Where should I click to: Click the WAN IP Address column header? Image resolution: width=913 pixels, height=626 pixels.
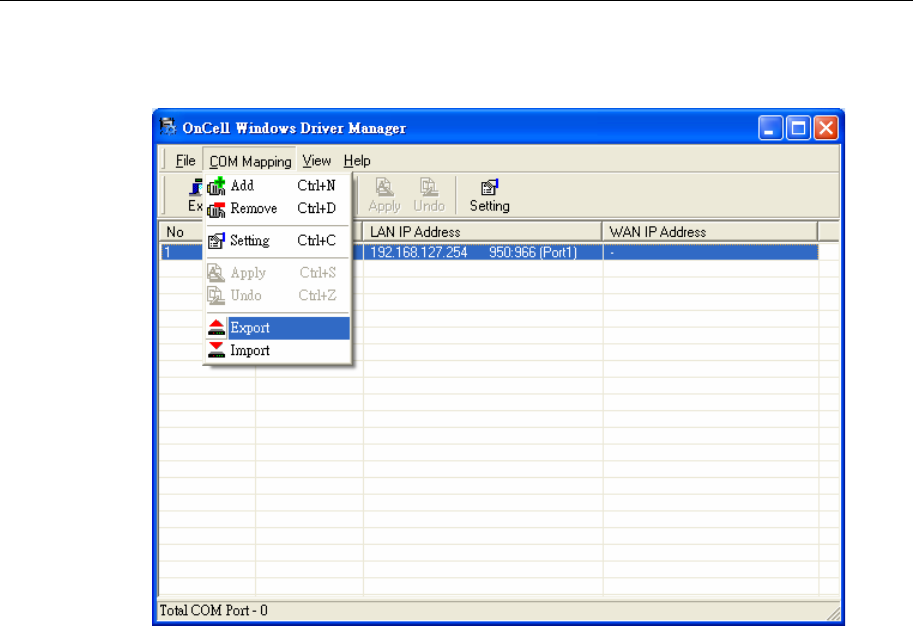click(x=710, y=232)
